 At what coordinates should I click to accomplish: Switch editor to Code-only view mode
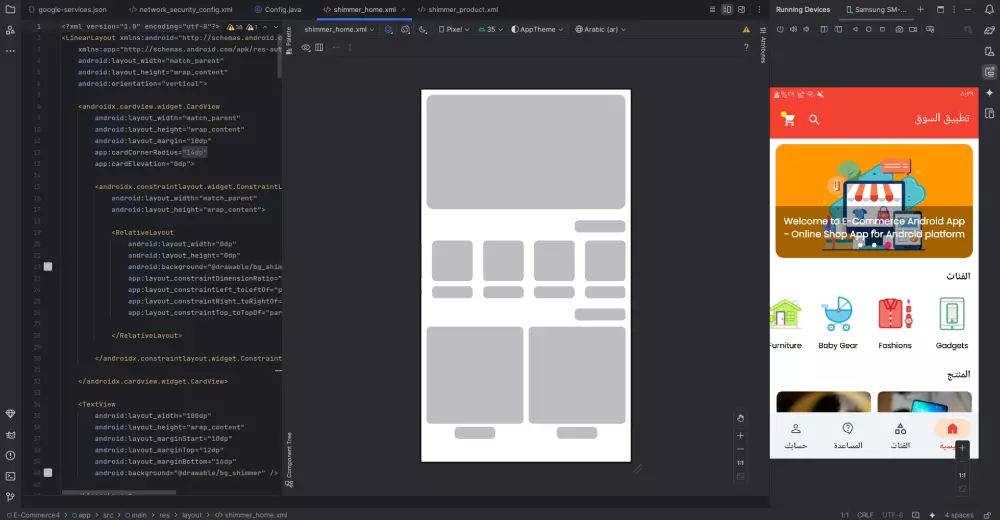tap(712, 10)
